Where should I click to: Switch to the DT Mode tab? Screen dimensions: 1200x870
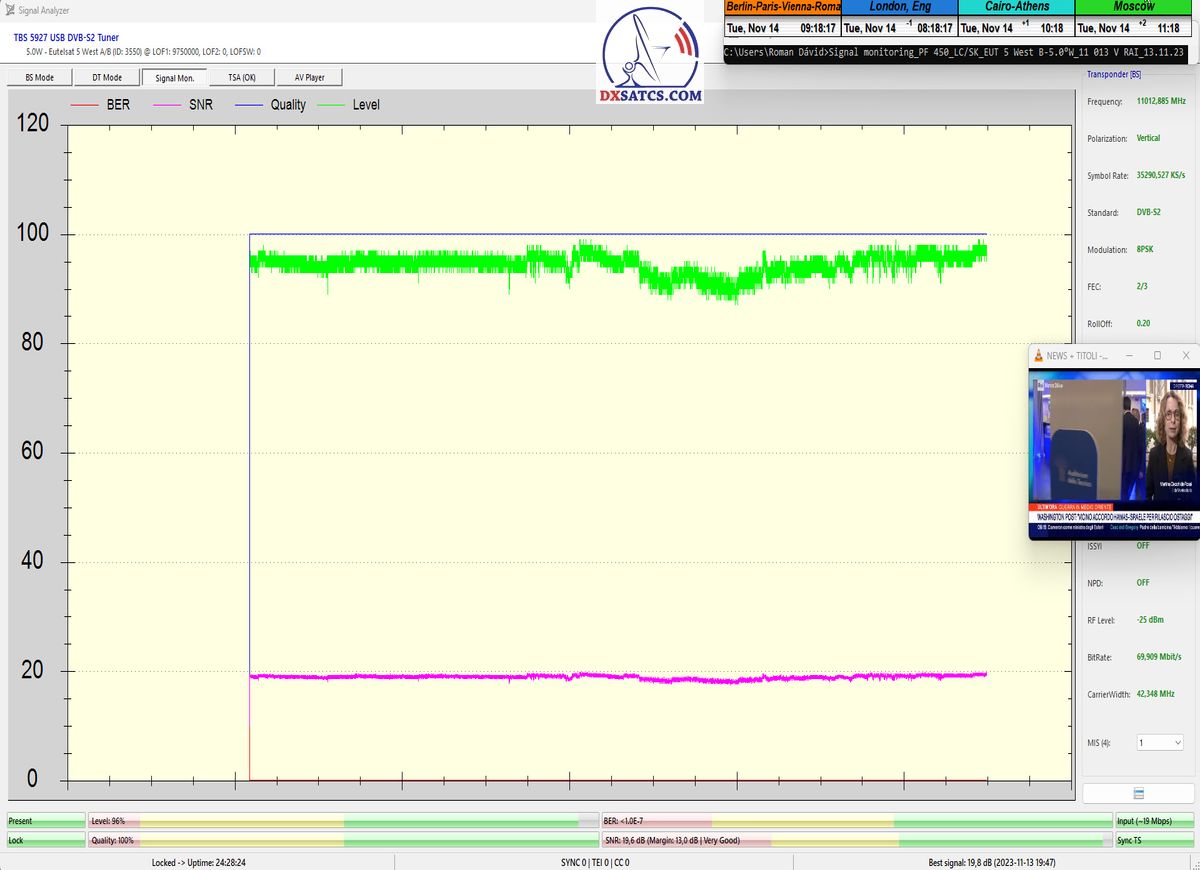107,77
